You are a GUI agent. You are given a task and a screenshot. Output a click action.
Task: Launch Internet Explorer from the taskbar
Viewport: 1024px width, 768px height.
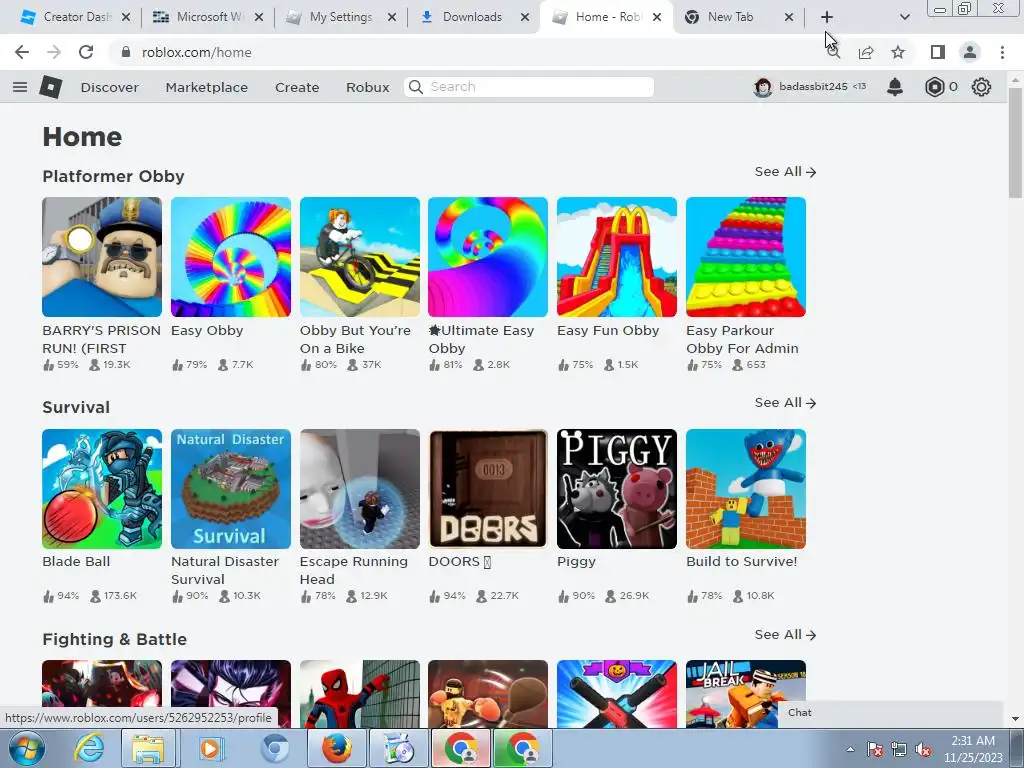tap(89, 748)
